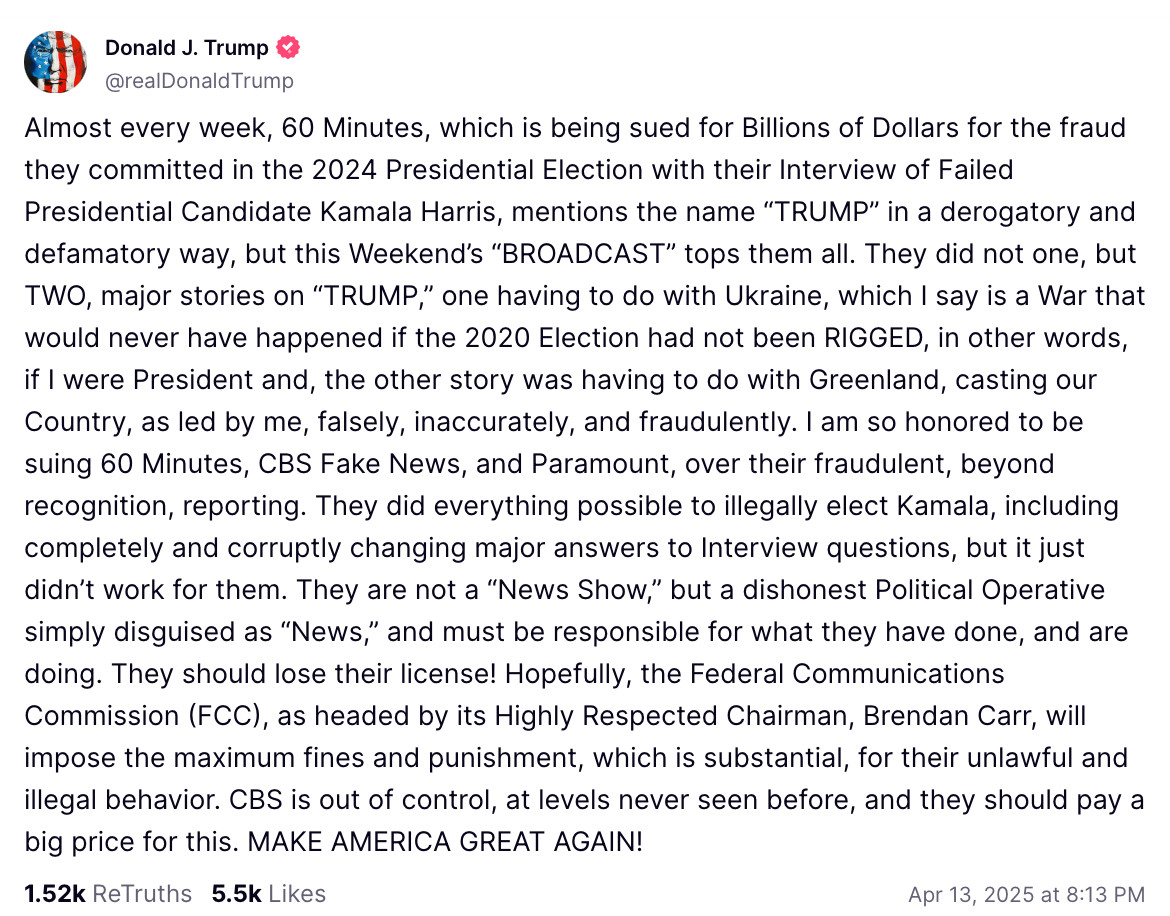Click the phrase "Federal Communications" in the post
This screenshot has width=1170, height=916.
click(x=834, y=674)
